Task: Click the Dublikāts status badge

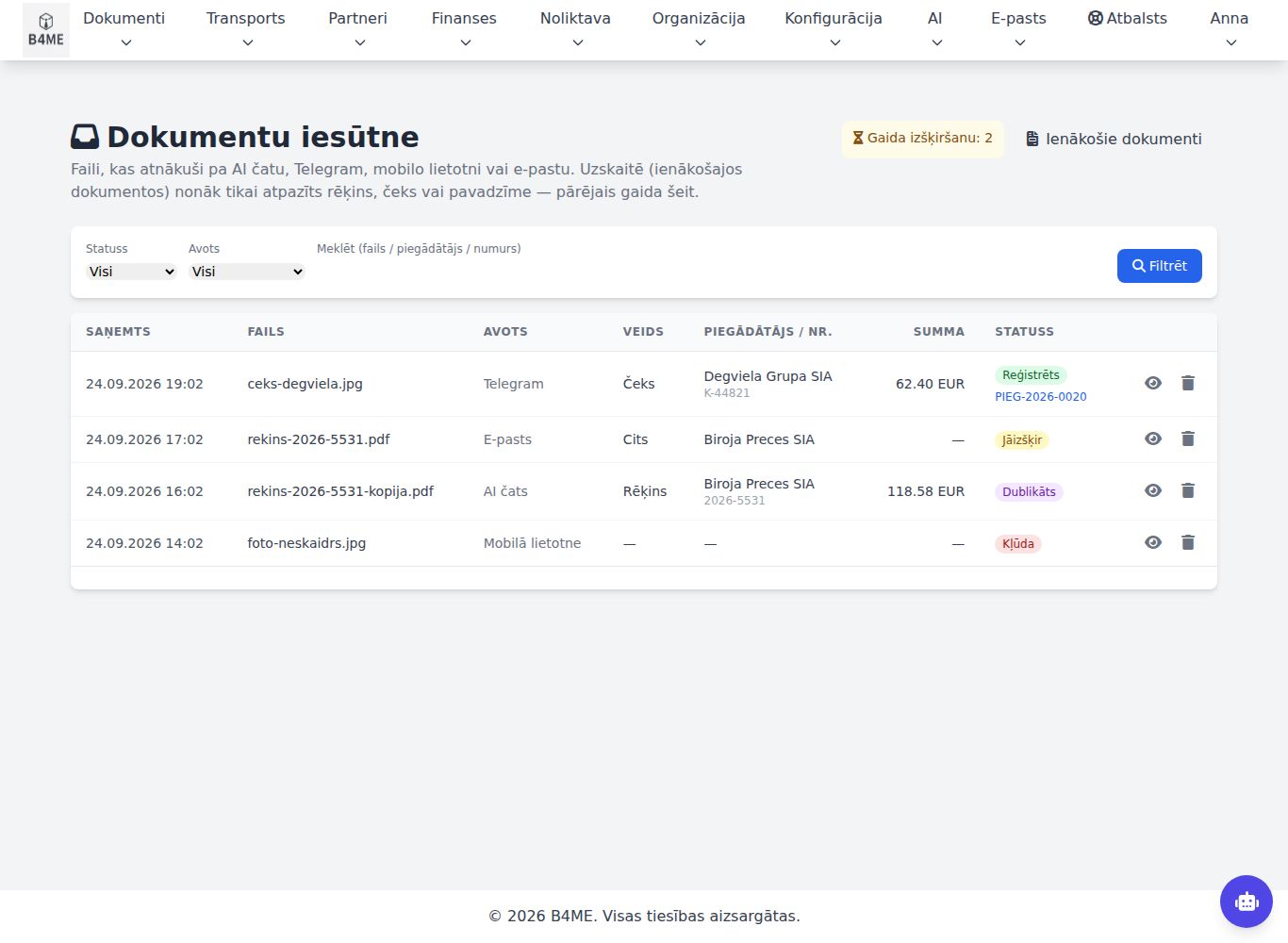Action: click(x=1029, y=492)
